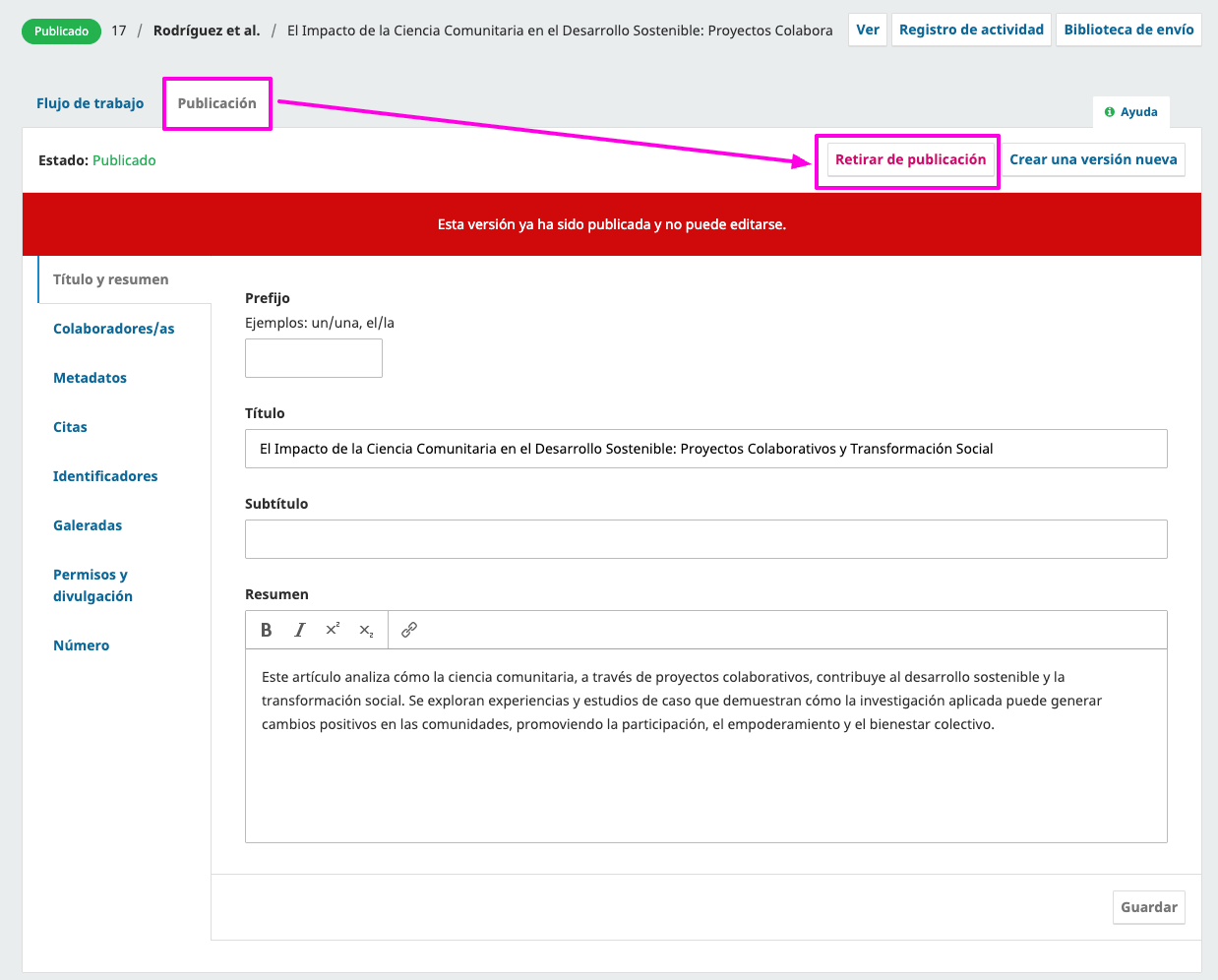Image resolution: width=1218 pixels, height=980 pixels.
Task: Toggle bold formatting in Resumen editor
Action: click(x=266, y=630)
